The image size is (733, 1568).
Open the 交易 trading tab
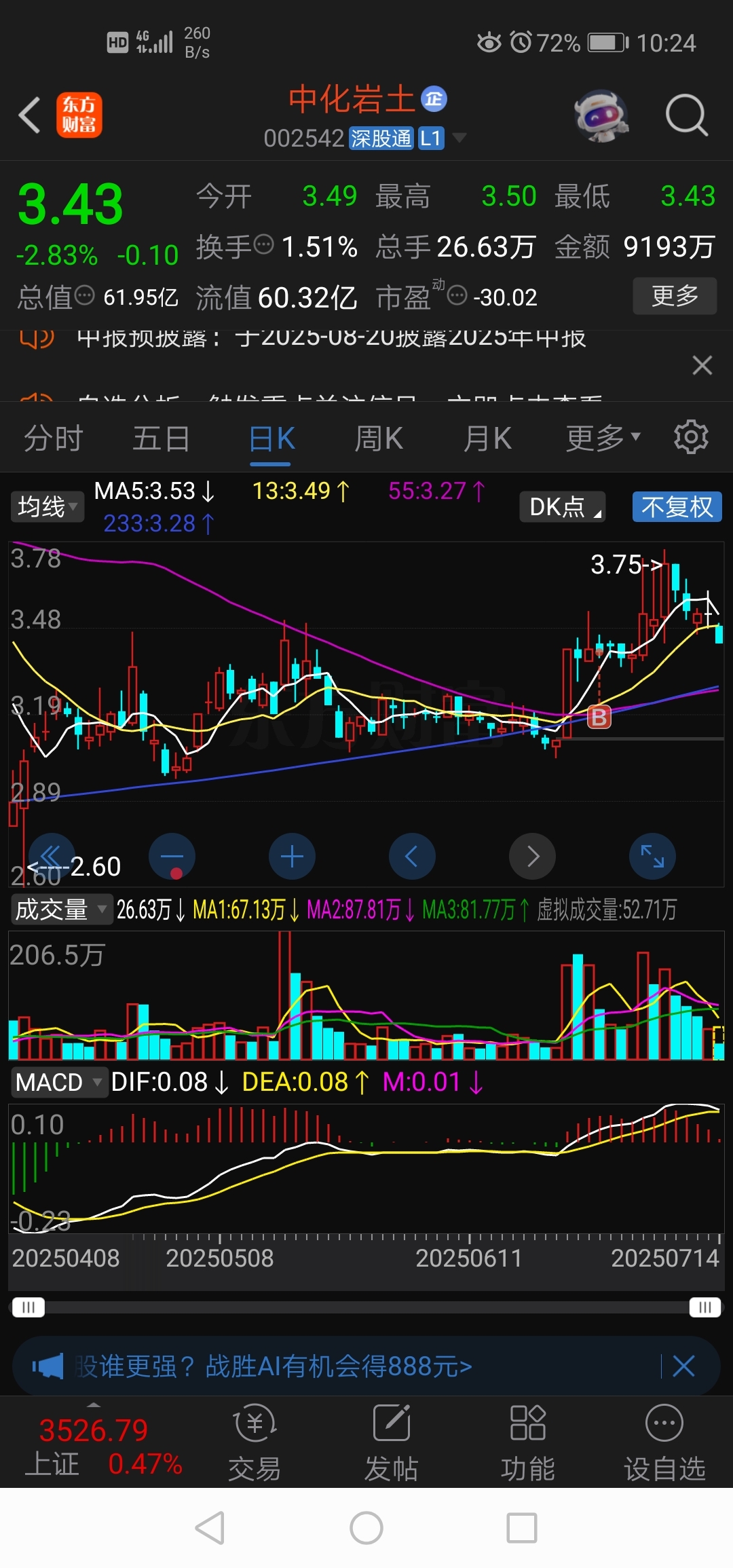pyautogui.click(x=255, y=1442)
